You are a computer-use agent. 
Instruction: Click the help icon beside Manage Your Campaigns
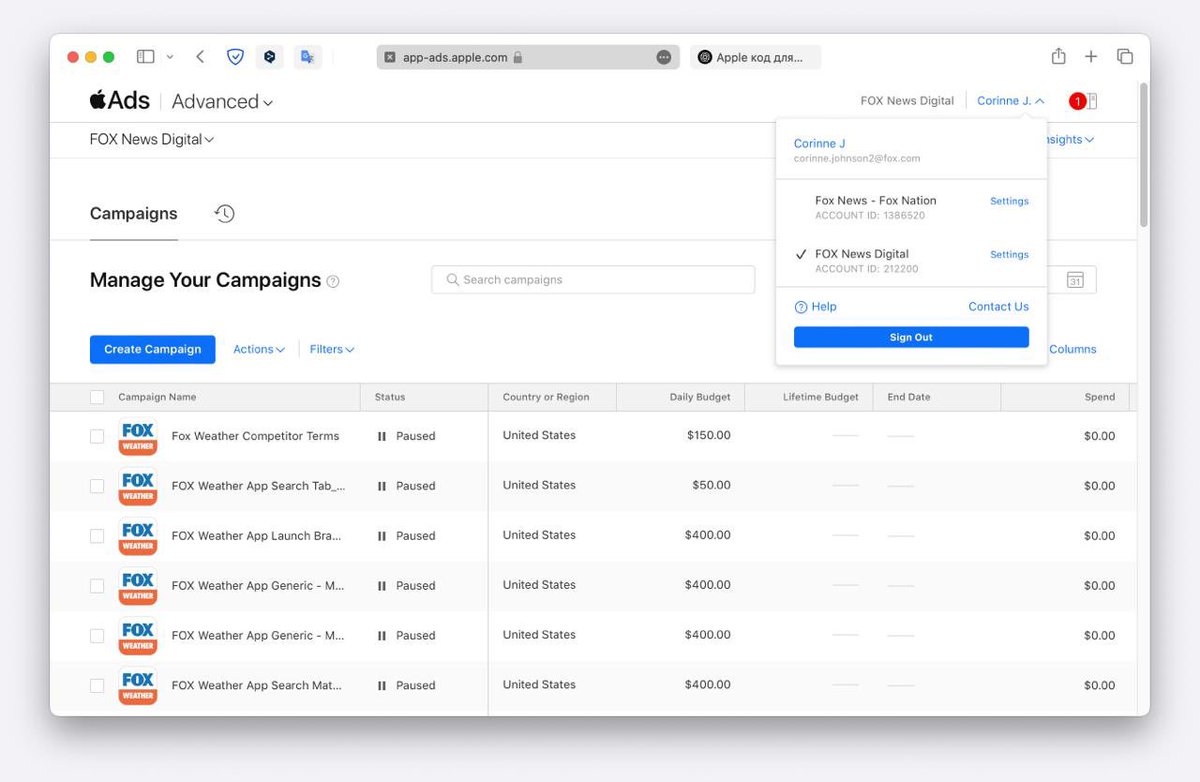tap(333, 282)
